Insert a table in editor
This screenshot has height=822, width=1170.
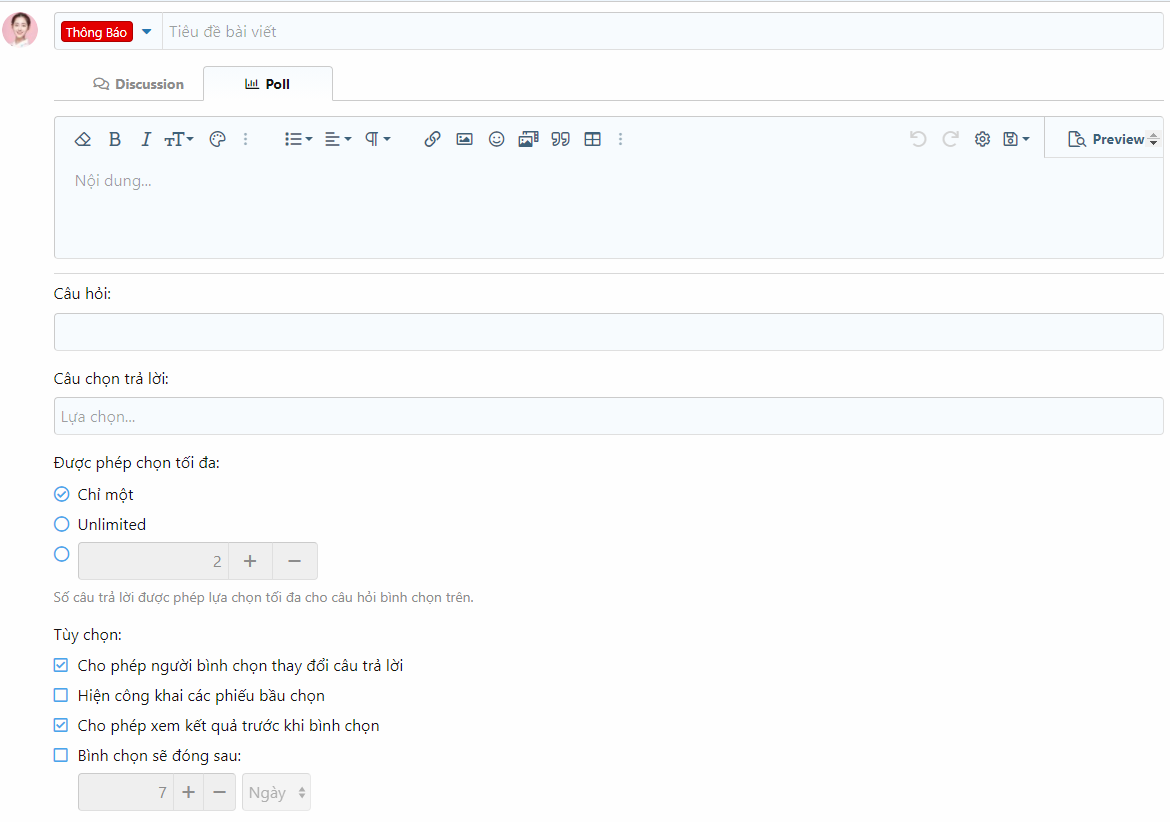coord(592,139)
